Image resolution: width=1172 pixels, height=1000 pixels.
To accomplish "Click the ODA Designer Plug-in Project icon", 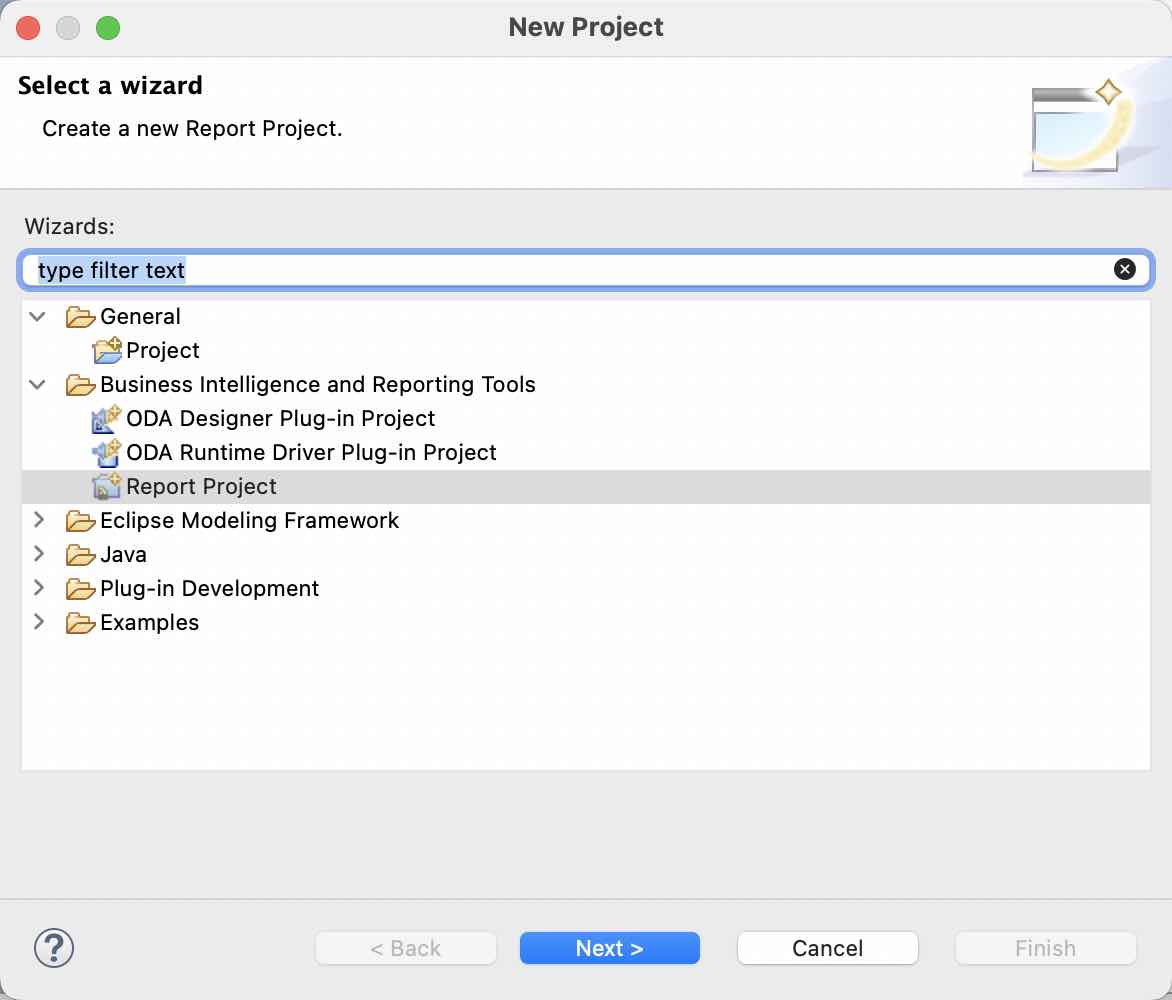I will pyautogui.click(x=106, y=419).
